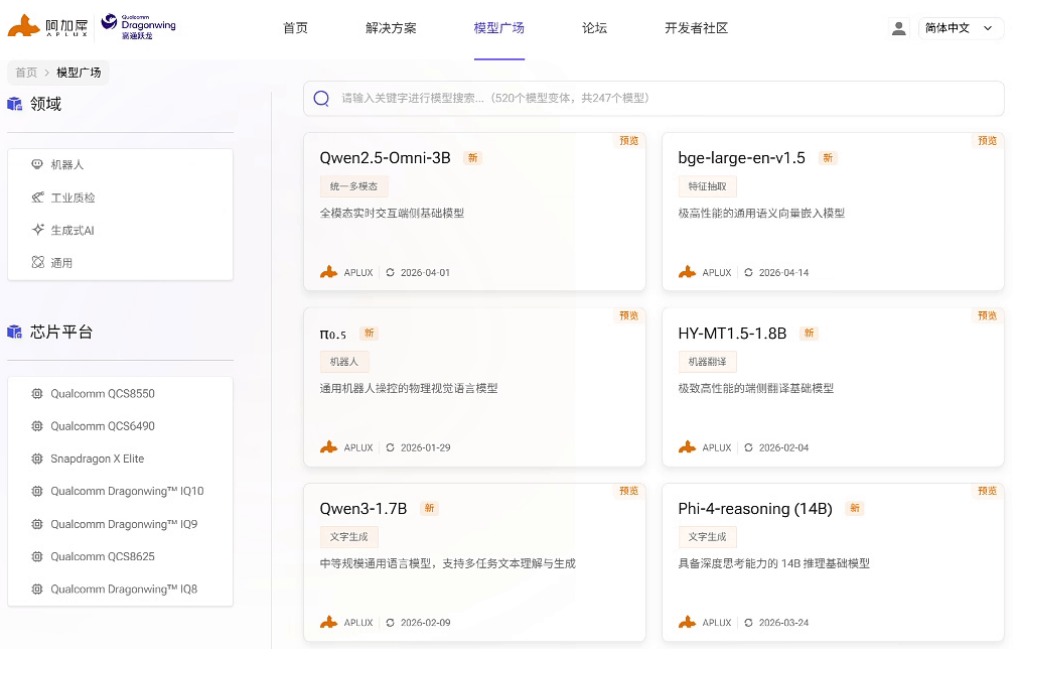This screenshot has height=680, width=1050.
Task: Focus the model keyword search field
Action: (x=654, y=98)
